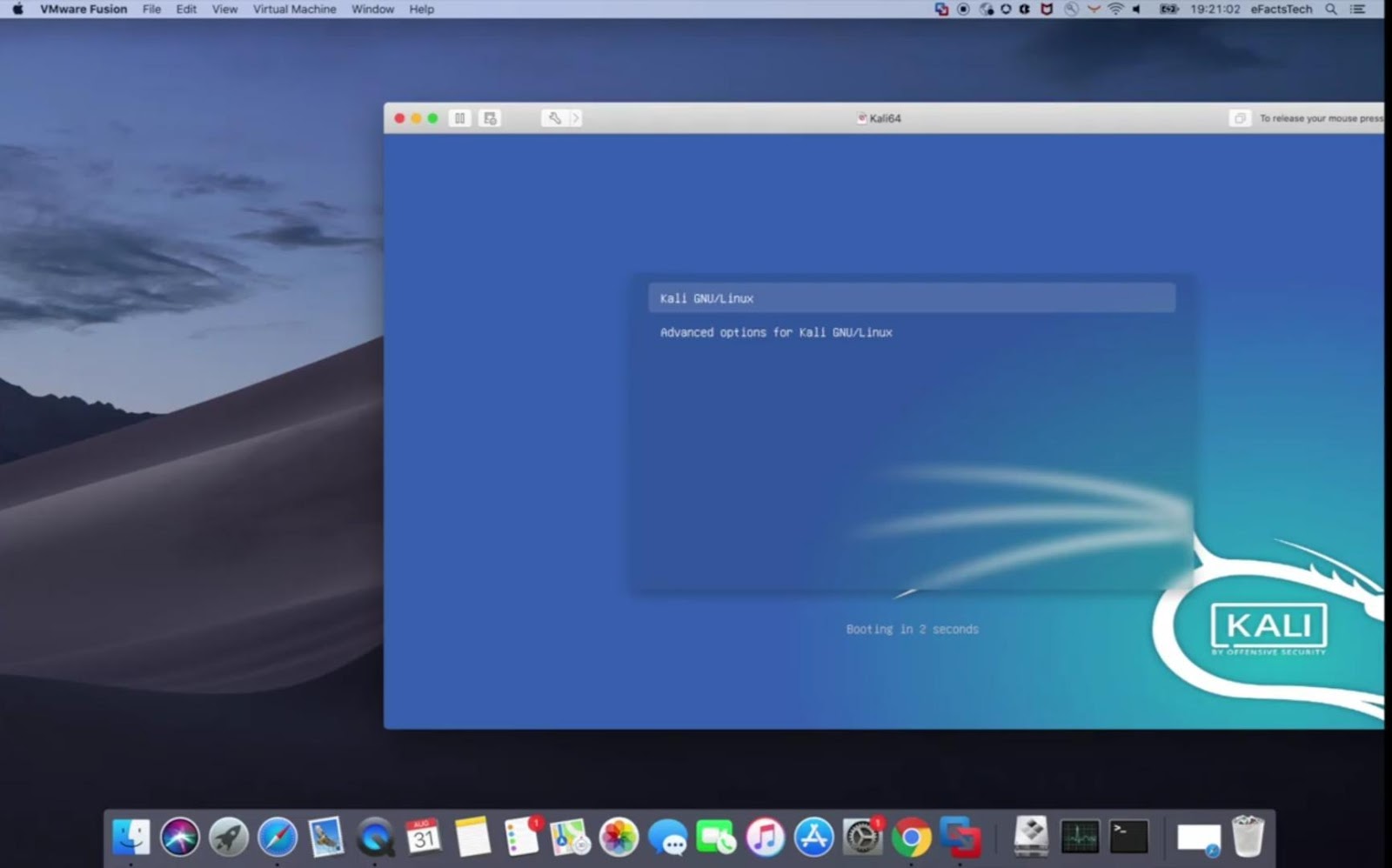1392x868 pixels.
Task: Open Google Chrome from the Dock
Action: pyautogui.click(x=911, y=837)
